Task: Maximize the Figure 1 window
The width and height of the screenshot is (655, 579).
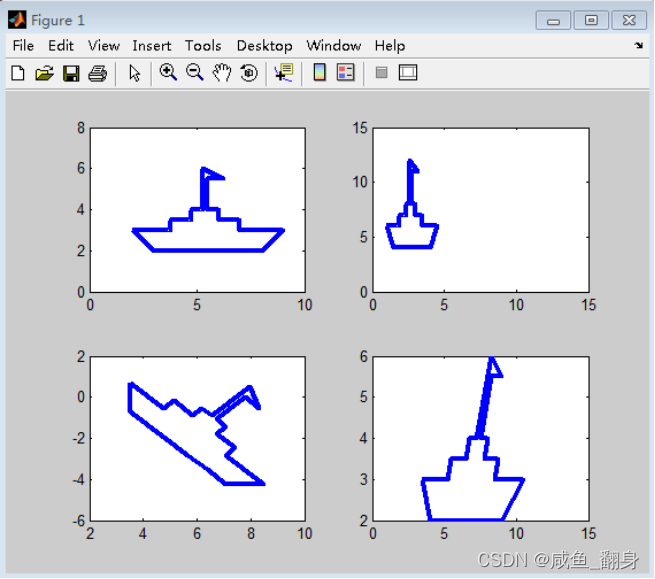Action: coord(591,20)
